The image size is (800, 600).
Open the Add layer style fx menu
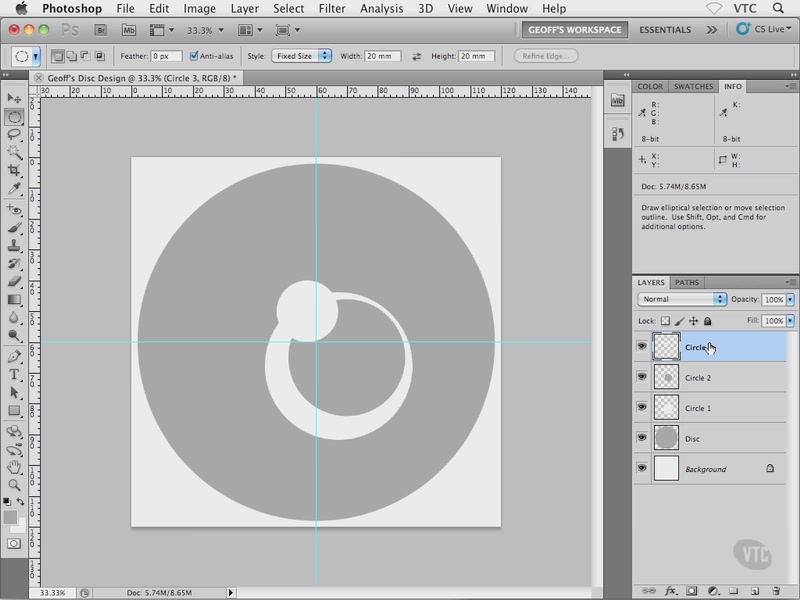point(670,591)
